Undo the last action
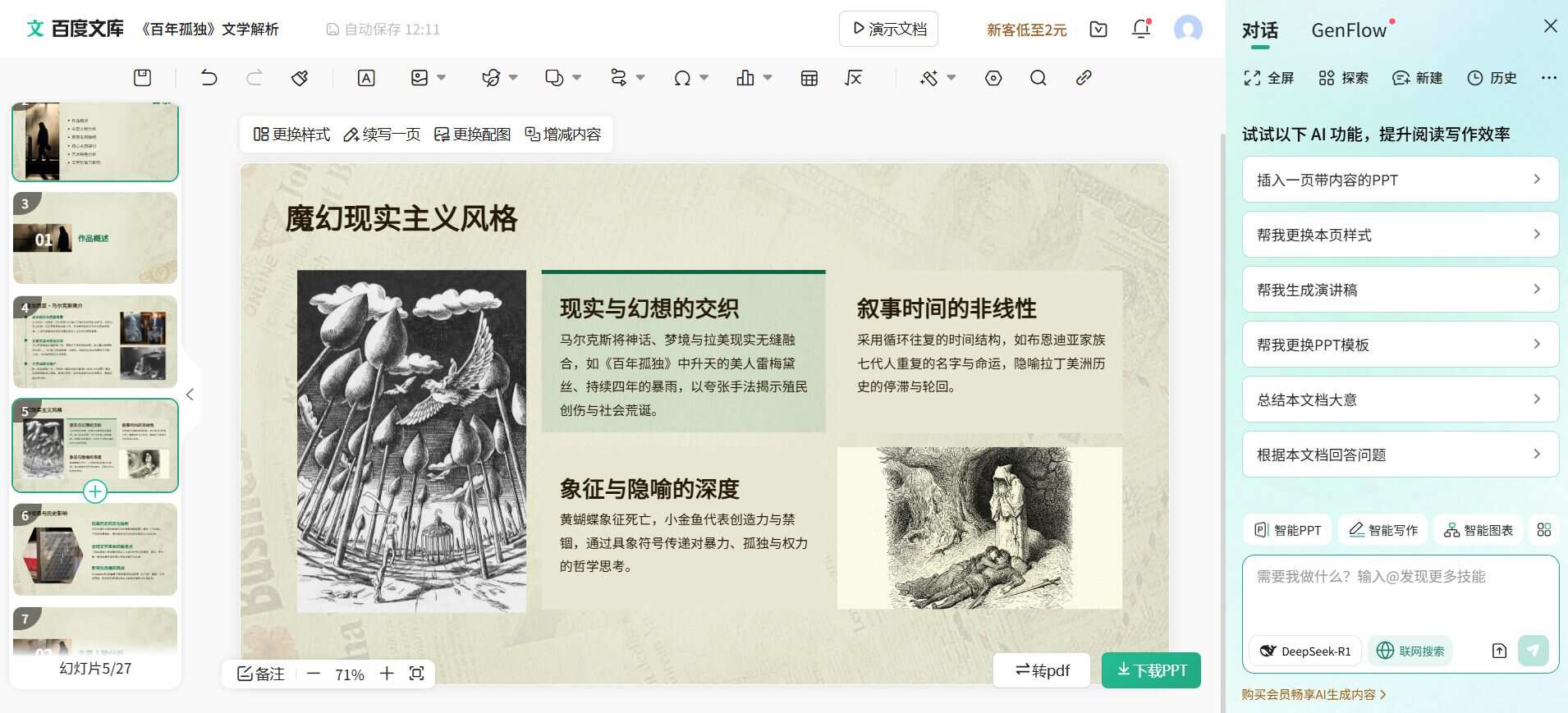Image resolution: width=1568 pixels, height=713 pixels. tap(209, 78)
